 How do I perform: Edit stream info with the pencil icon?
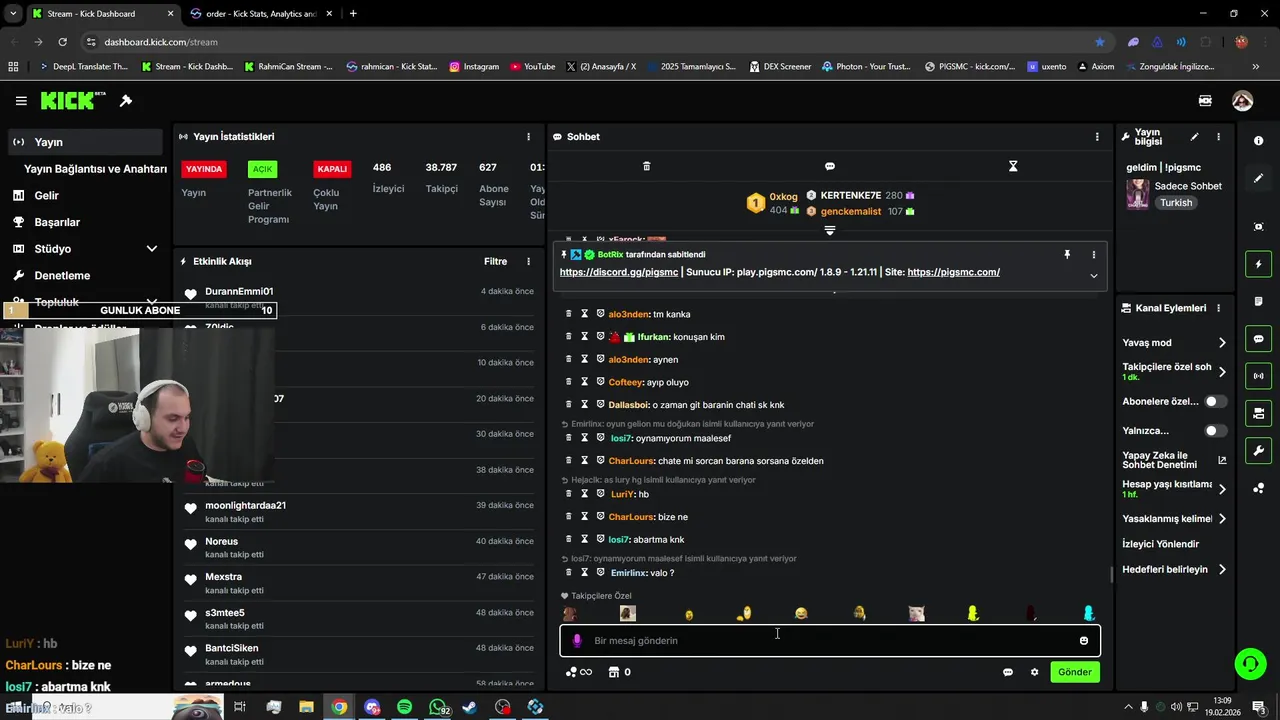click(x=1194, y=137)
